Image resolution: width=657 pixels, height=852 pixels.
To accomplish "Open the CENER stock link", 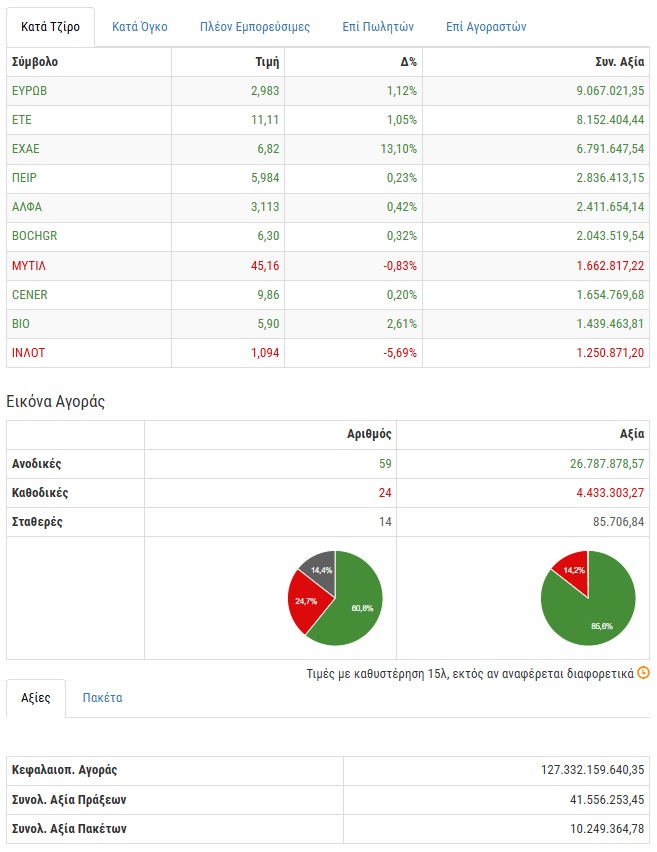I will [x=30, y=295].
